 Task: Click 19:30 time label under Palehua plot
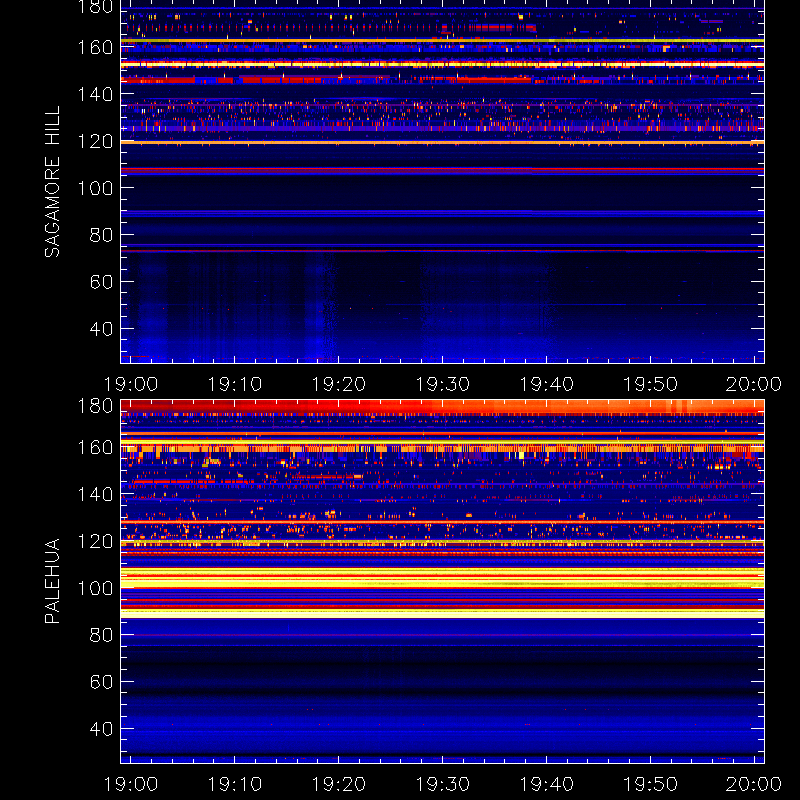click(x=442, y=784)
